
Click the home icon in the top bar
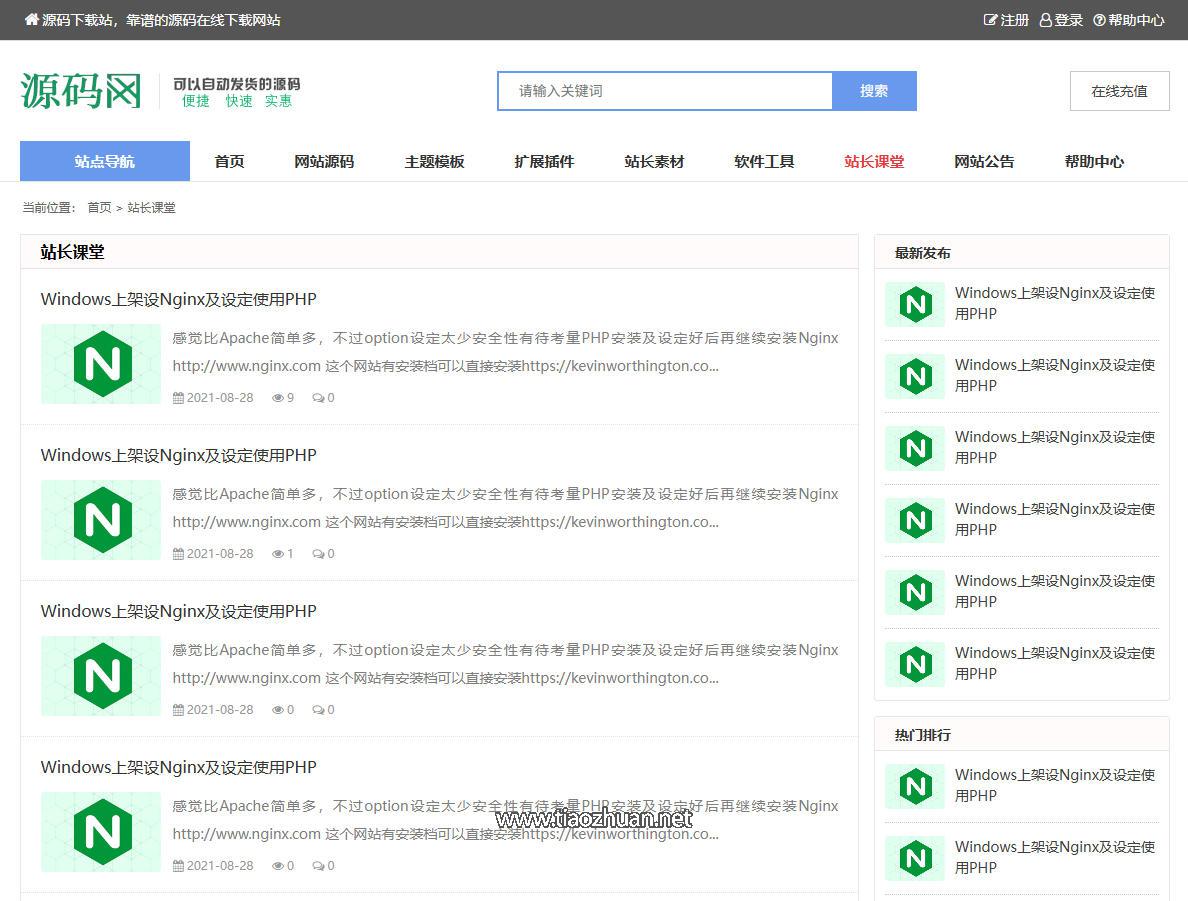coord(31,20)
